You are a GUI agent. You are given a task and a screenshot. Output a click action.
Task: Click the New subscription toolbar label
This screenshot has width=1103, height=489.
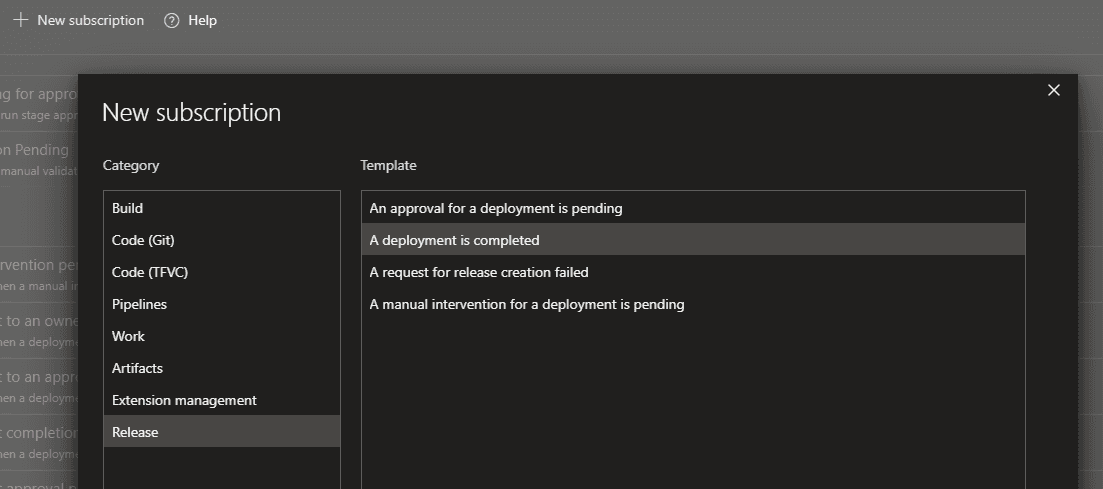[x=90, y=20]
